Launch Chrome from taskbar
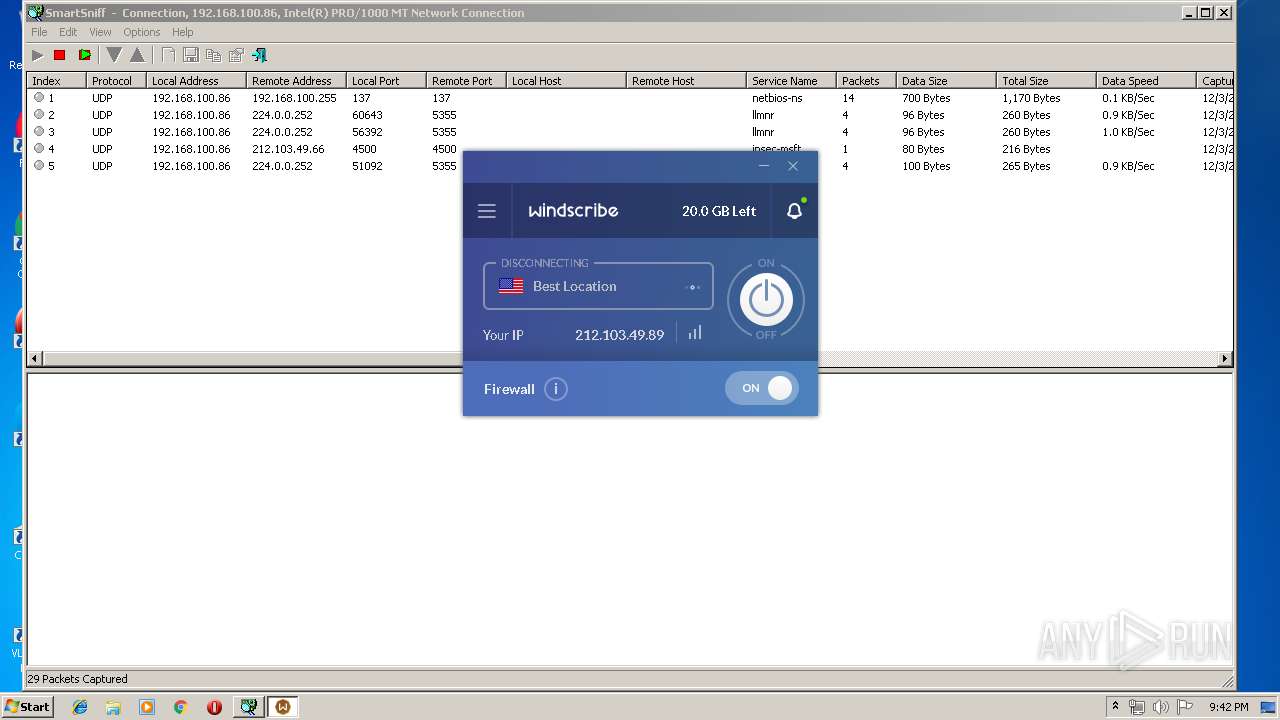Image resolution: width=1280 pixels, height=720 pixels. [x=181, y=707]
